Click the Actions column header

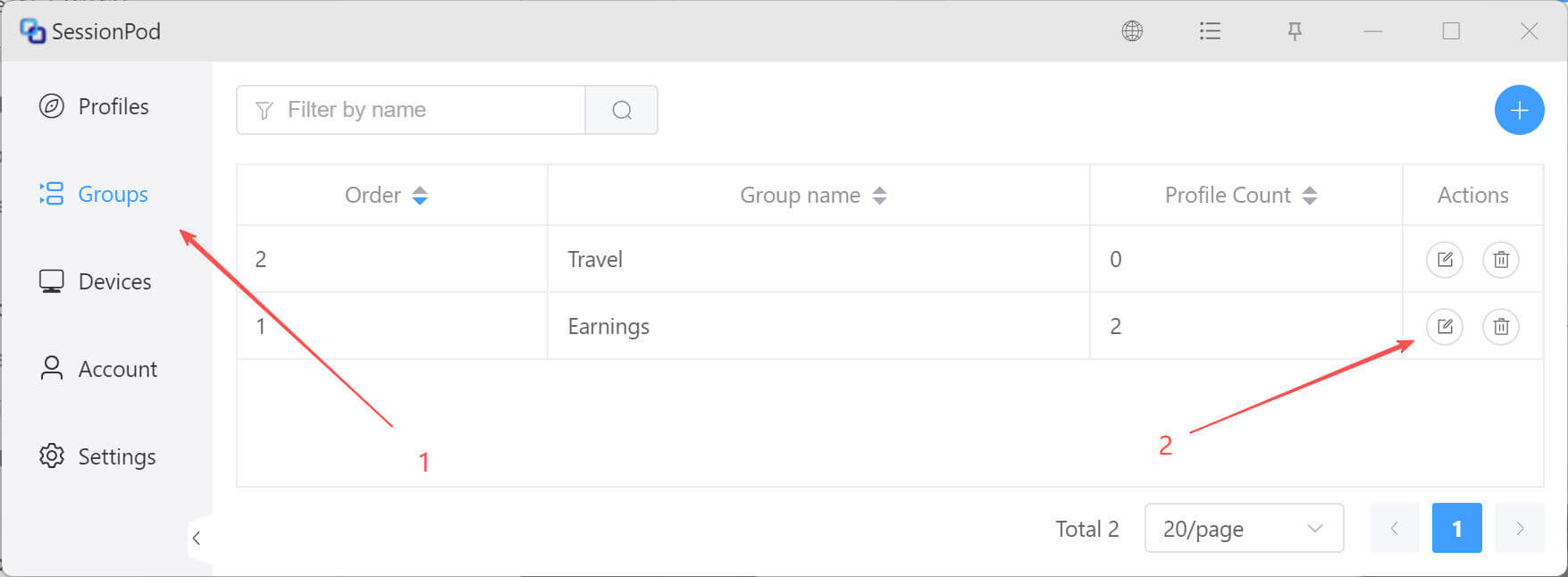[1472, 195]
